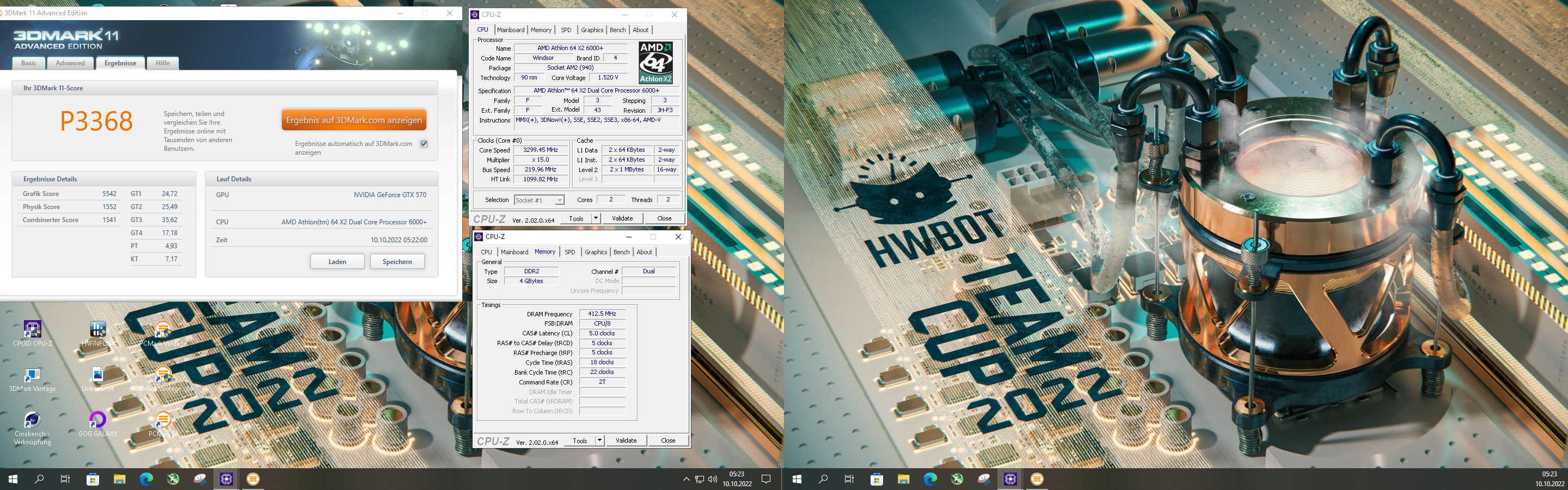Click Validate in CPU-Z Processor window

pos(622,218)
